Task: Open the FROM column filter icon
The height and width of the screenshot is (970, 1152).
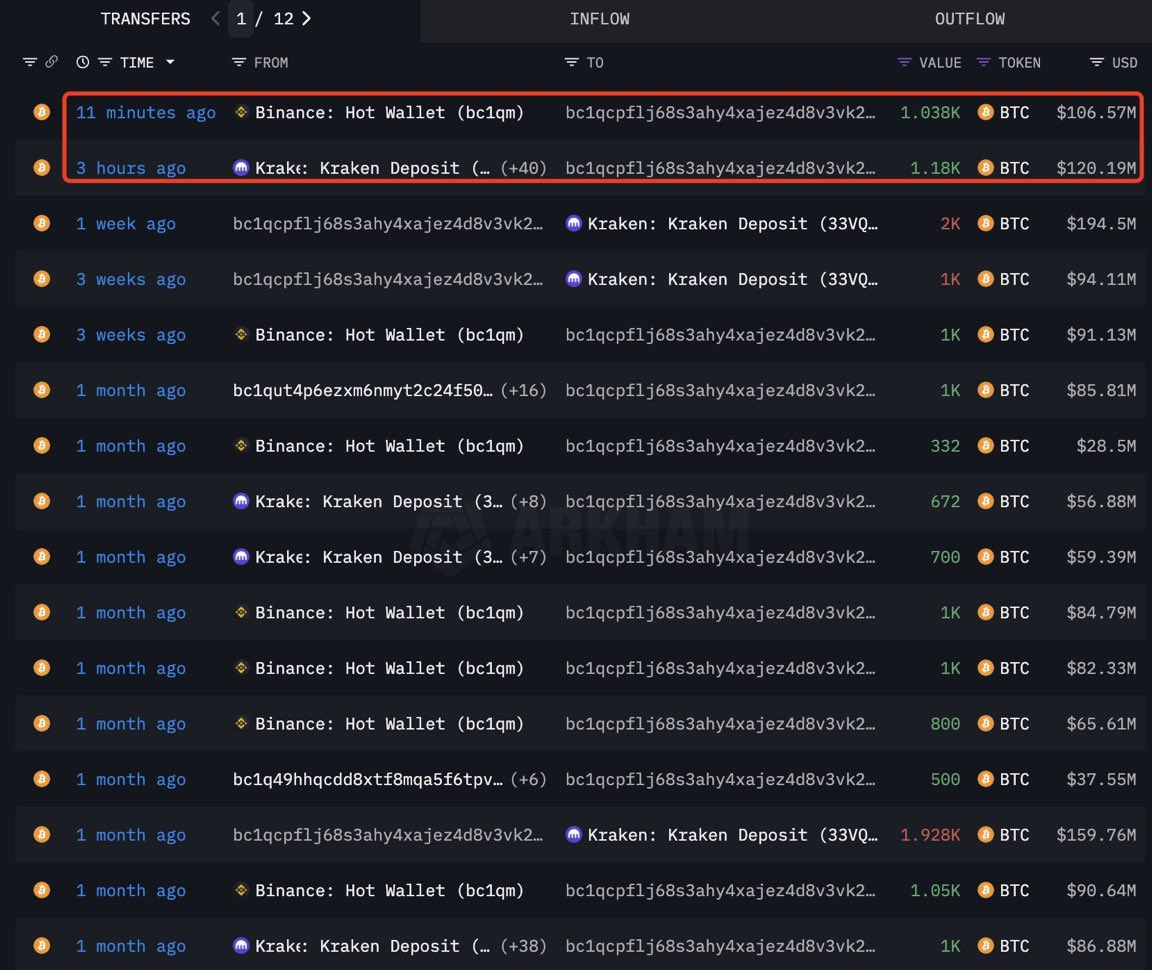Action: click(x=238, y=62)
